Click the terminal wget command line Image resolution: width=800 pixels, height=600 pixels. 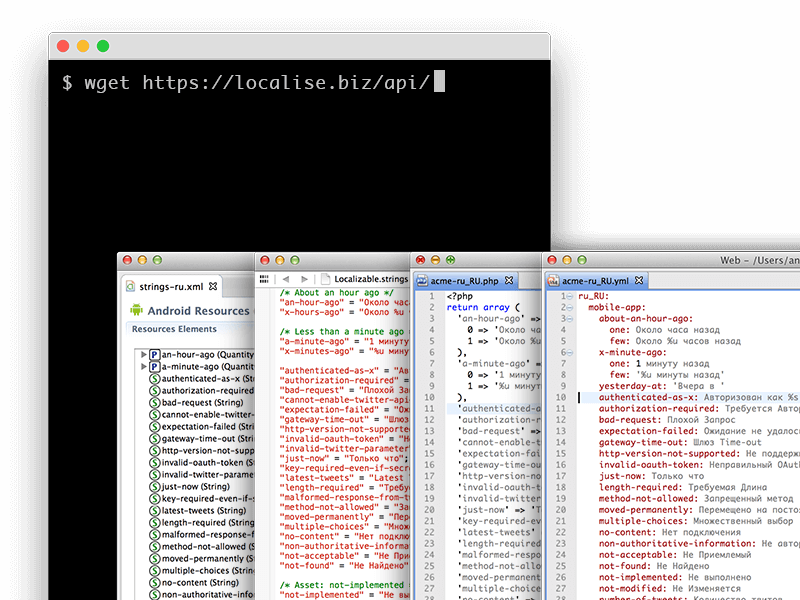(245, 82)
